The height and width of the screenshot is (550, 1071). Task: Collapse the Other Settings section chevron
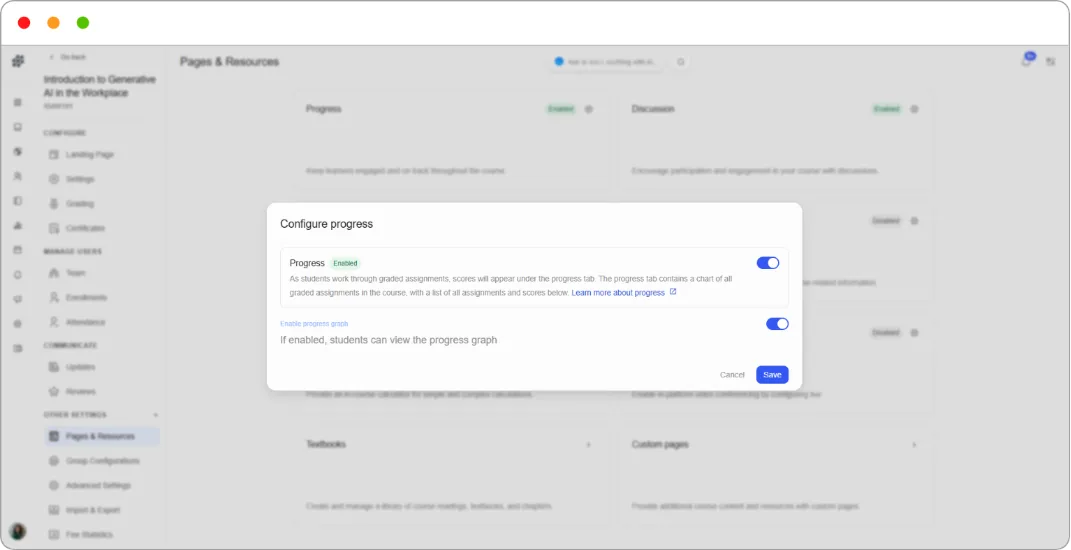[x=156, y=415]
